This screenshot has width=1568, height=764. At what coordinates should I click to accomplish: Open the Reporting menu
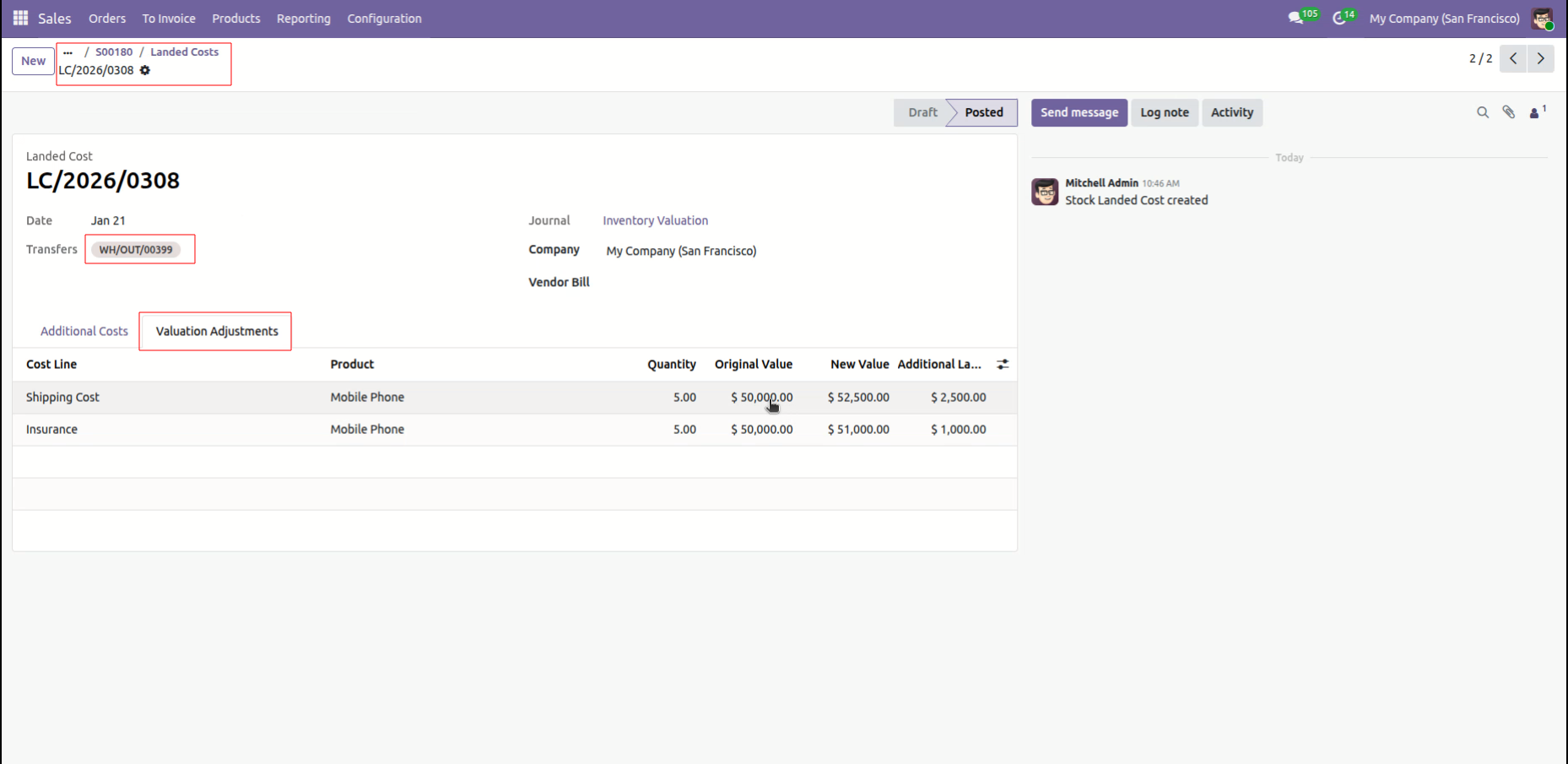coord(304,19)
